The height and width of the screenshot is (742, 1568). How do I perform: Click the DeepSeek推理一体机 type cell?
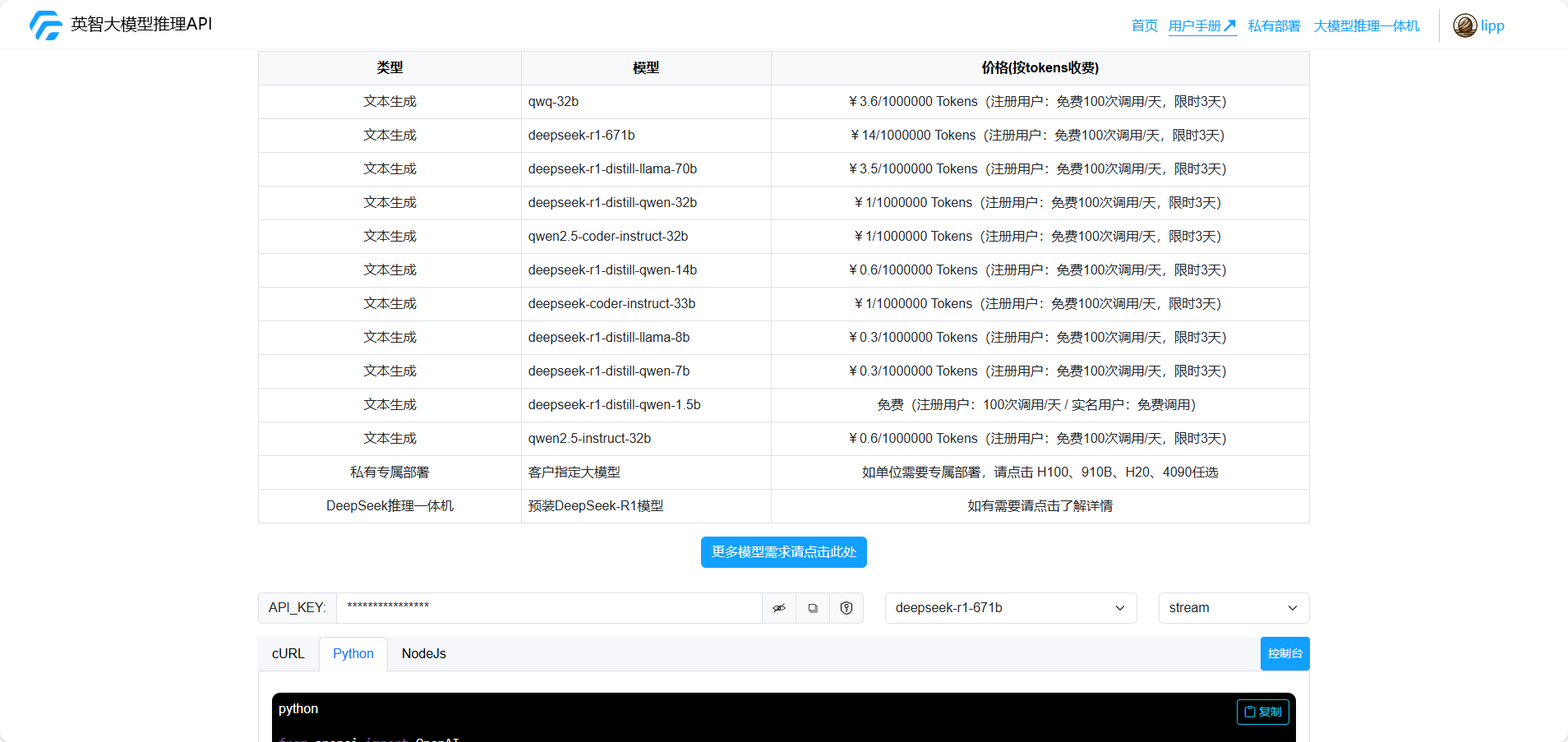(x=390, y=506)
